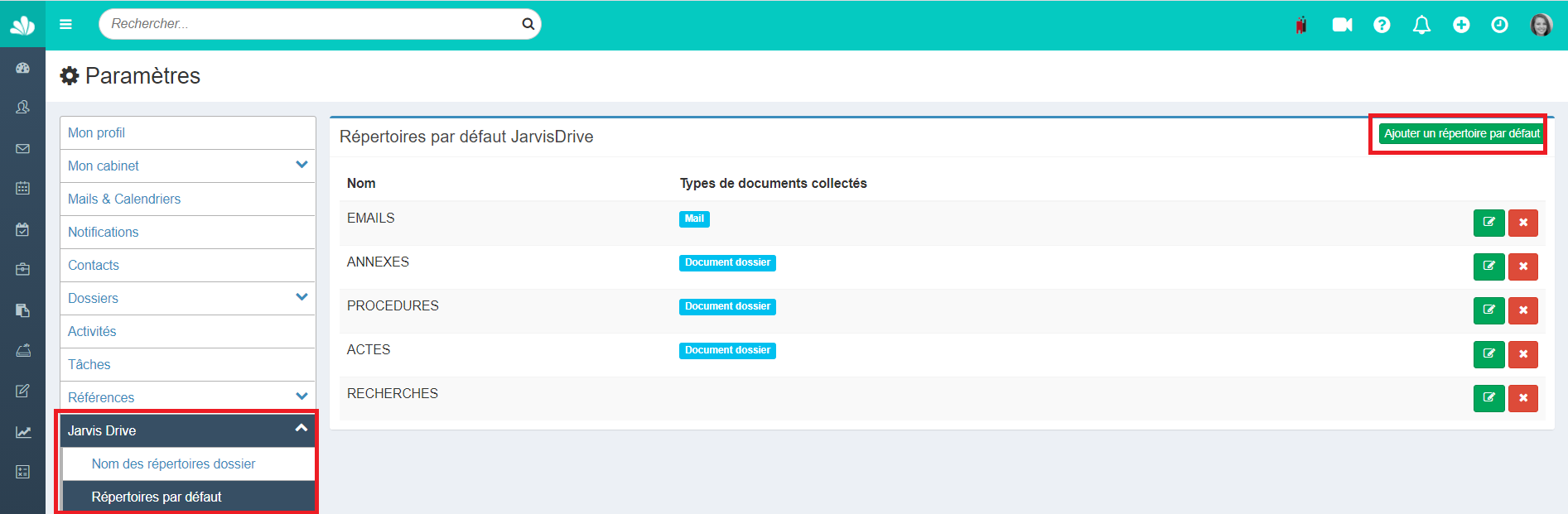Edit the EMAILS directory
Screen dimensions: 1568x514
tap(1488, 223)
